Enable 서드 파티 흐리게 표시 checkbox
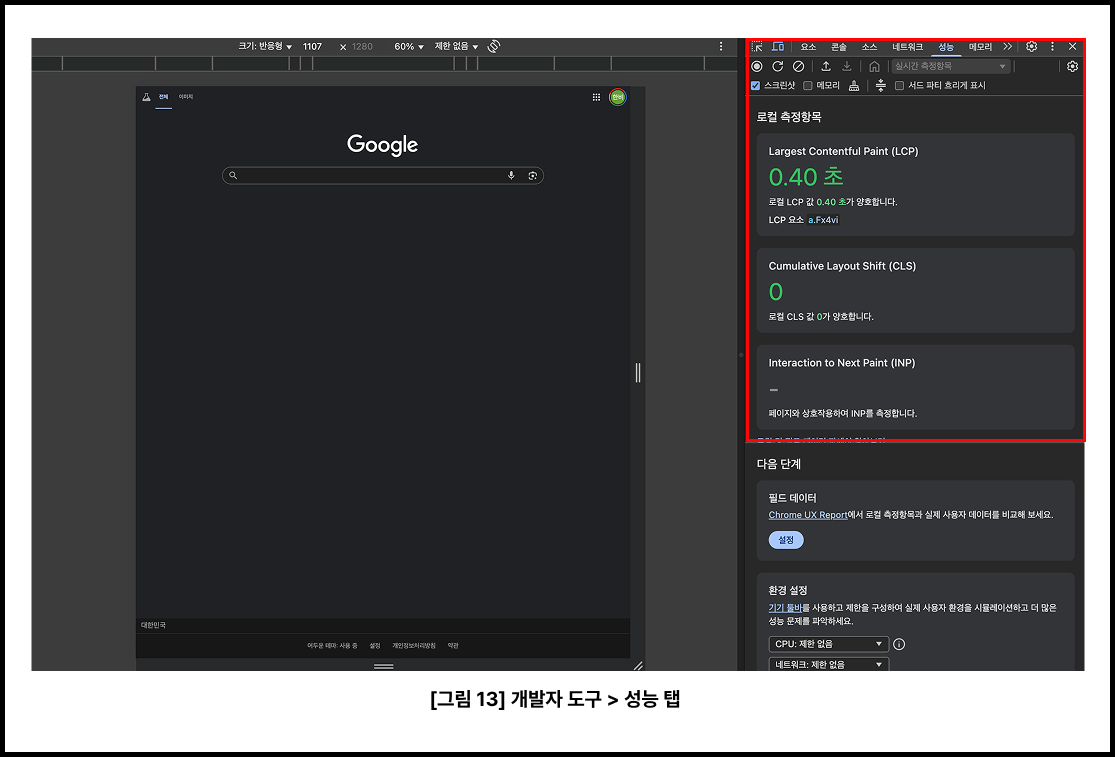Image resolution: width=1115 pixels, height=757 pixels. tap(900, 85)
